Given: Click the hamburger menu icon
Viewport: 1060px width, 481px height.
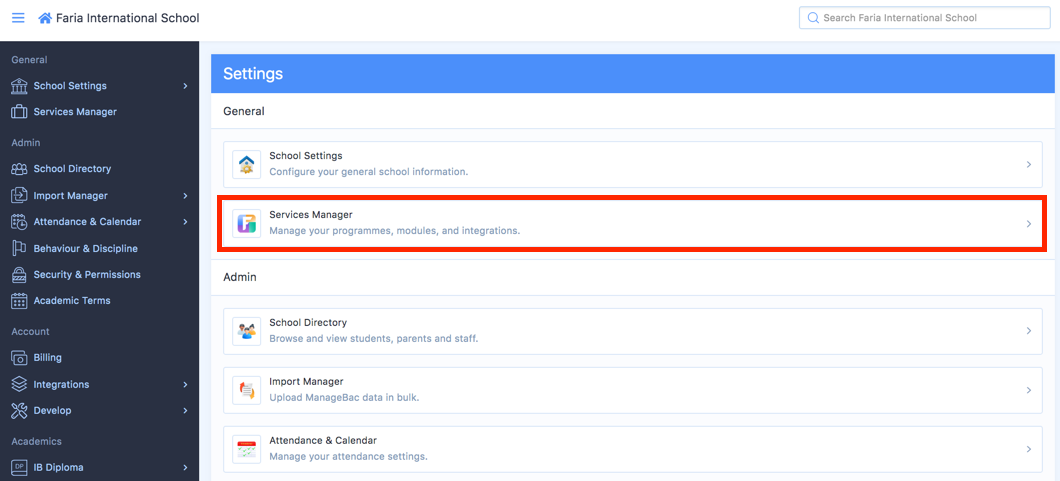Looking at the screenshot, I should pyautogui.click(x=18, y=18).
